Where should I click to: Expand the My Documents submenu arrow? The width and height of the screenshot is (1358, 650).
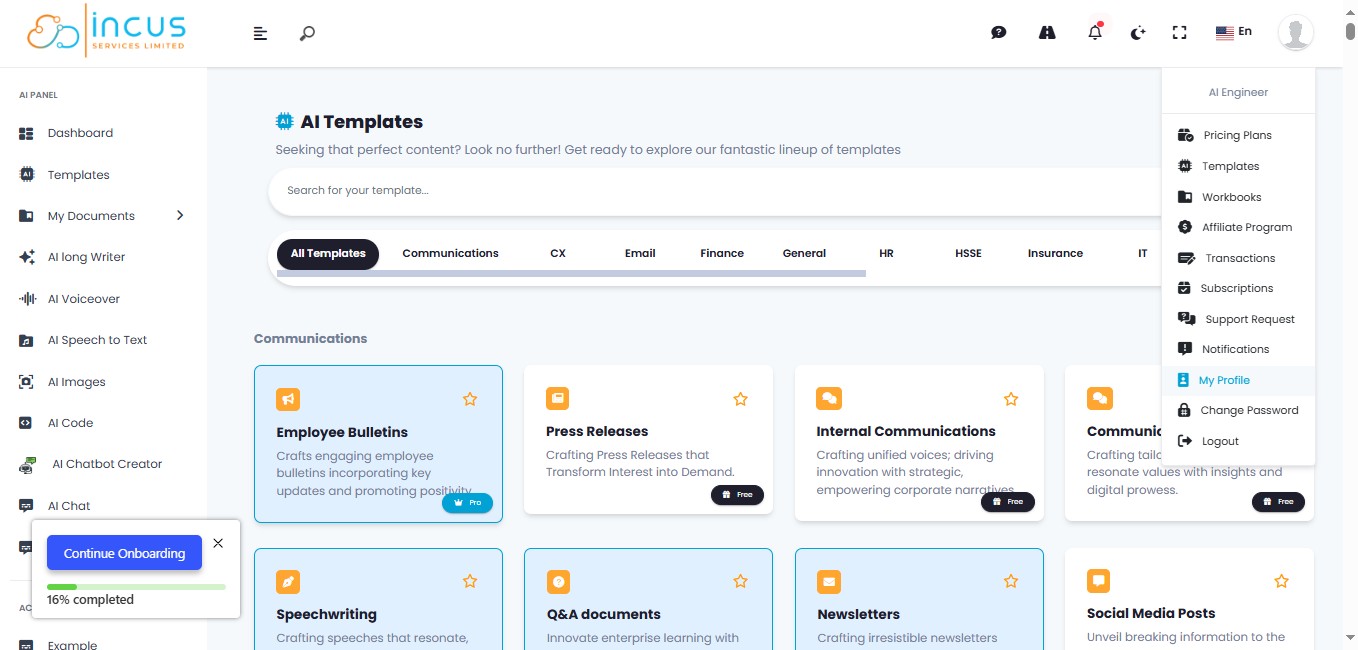(x=180, y=215)
